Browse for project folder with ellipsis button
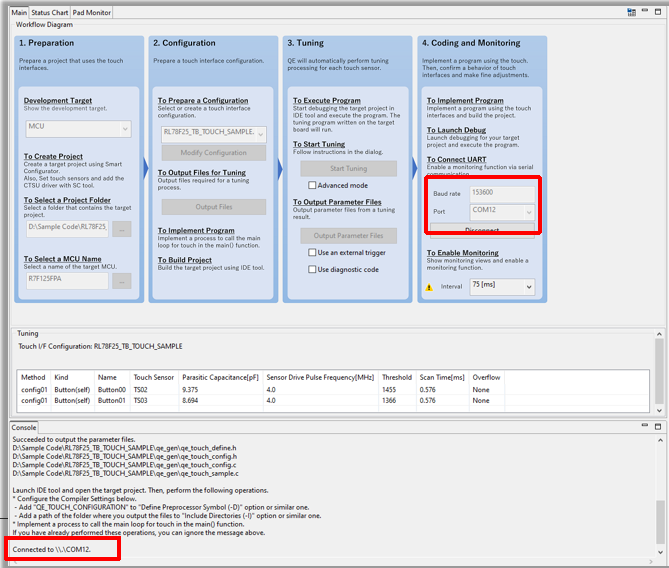 point(121,229)
